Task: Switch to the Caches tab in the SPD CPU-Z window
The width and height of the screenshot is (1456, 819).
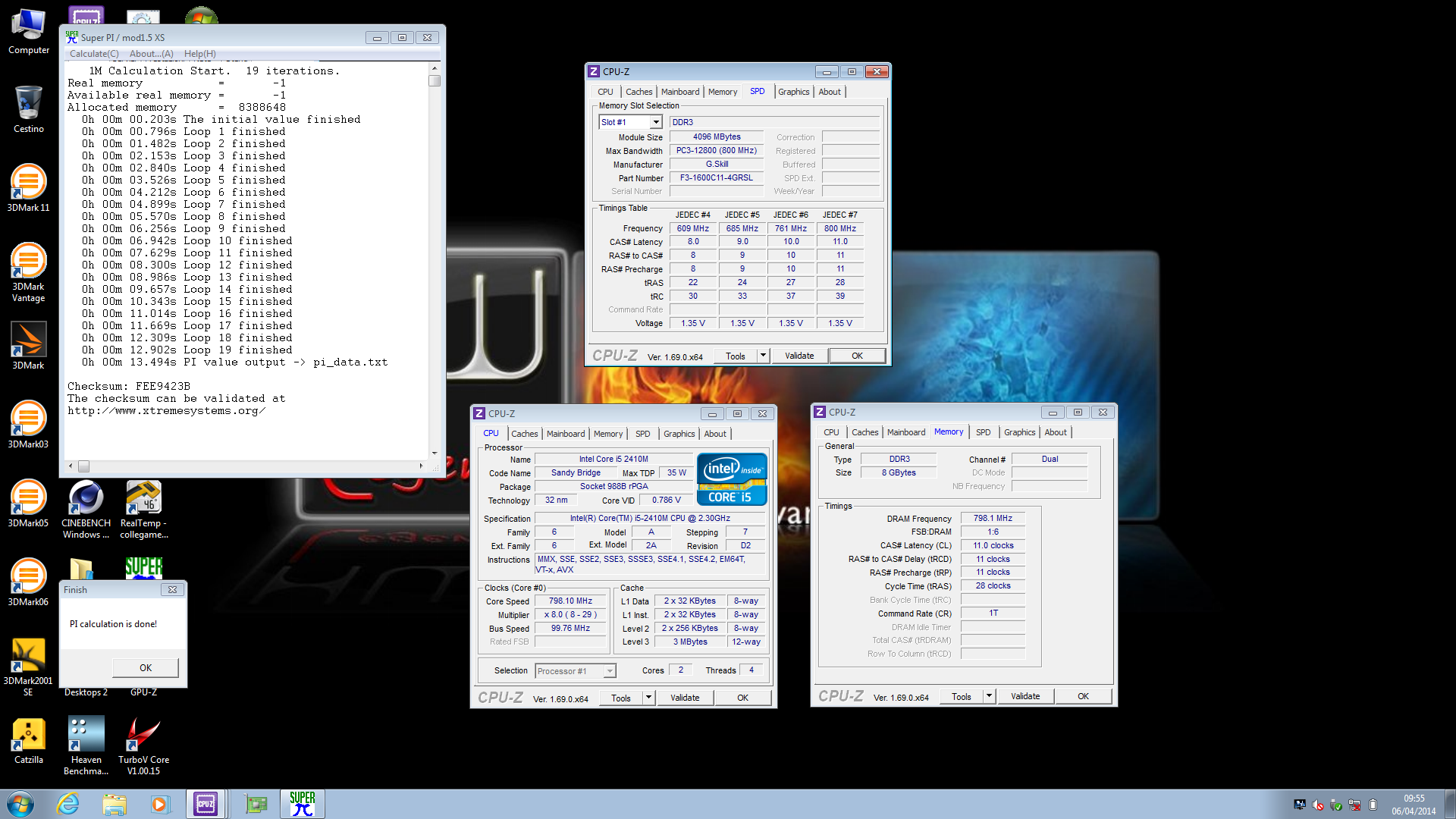Action: point(639,92)
